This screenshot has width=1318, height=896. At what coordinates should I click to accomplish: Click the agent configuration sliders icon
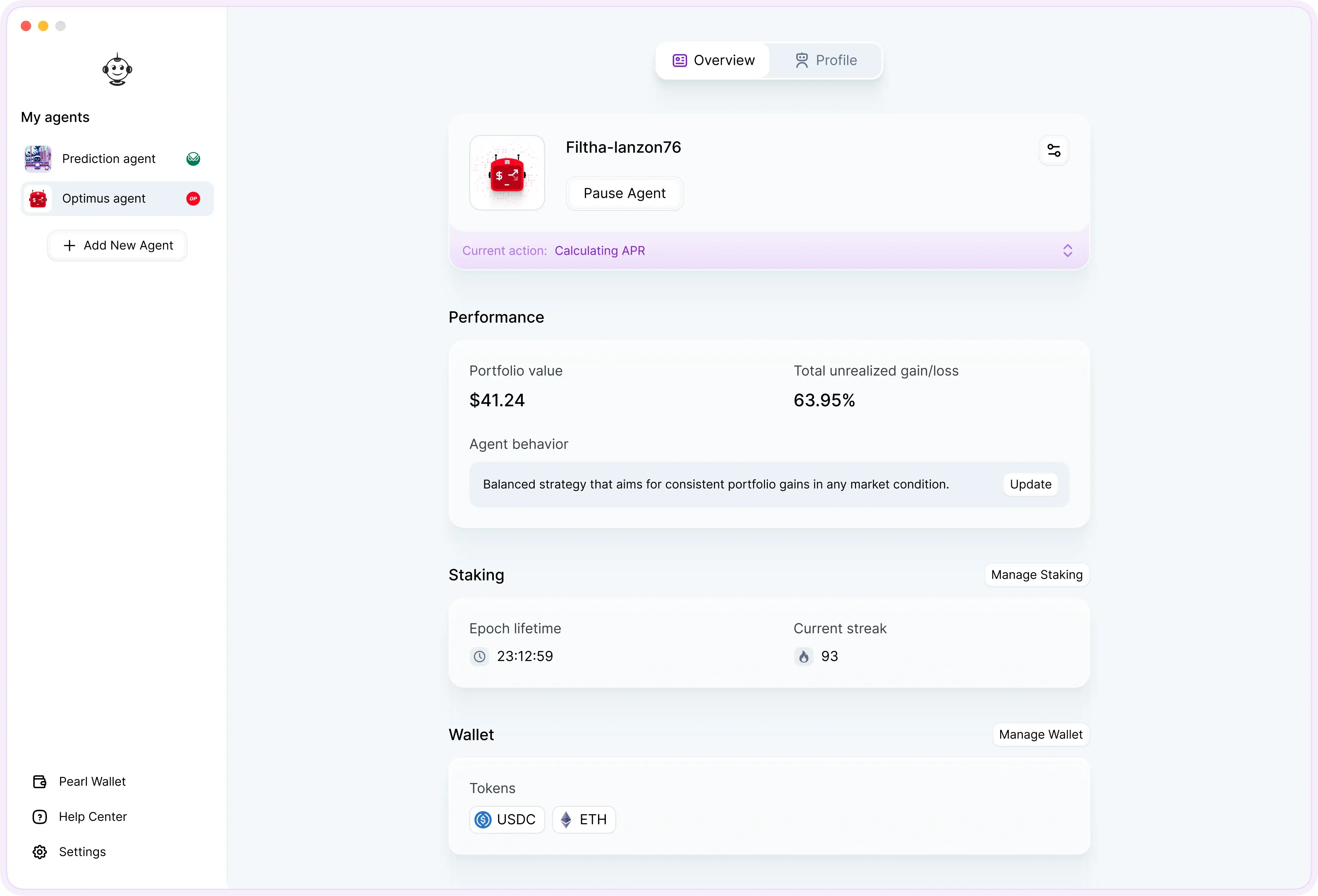pos(1054,150)
